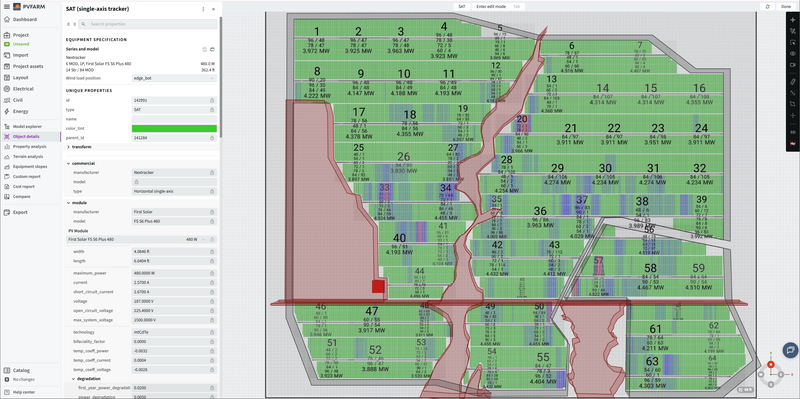Click the name property input field
The image size is (800, 399).
174,119
